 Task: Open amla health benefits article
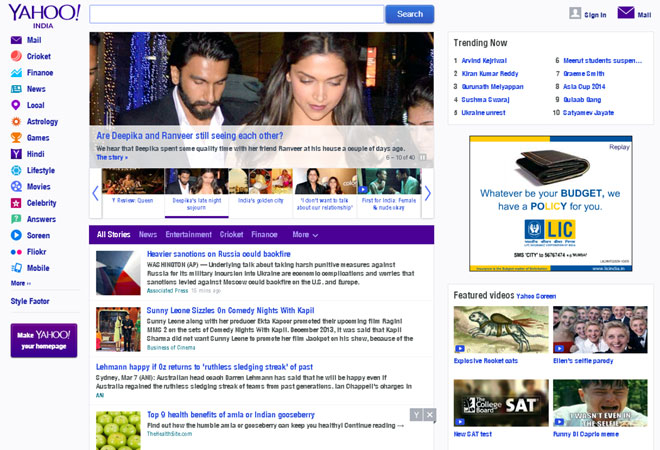pos(231,415)
